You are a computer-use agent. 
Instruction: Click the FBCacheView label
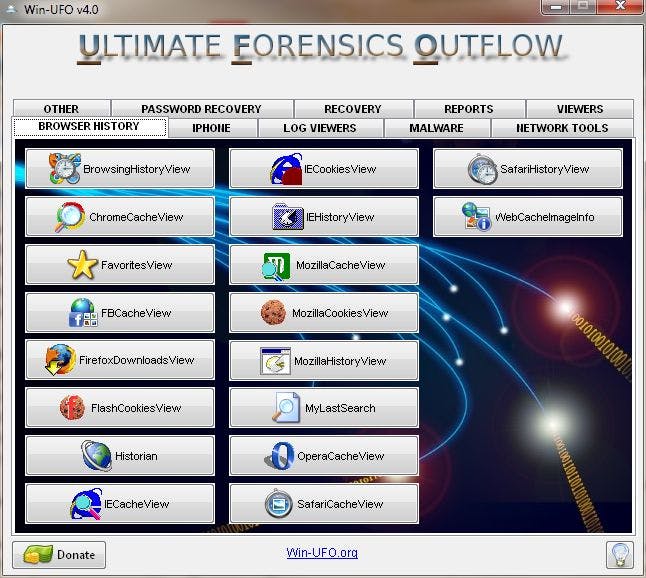(136, 313)
